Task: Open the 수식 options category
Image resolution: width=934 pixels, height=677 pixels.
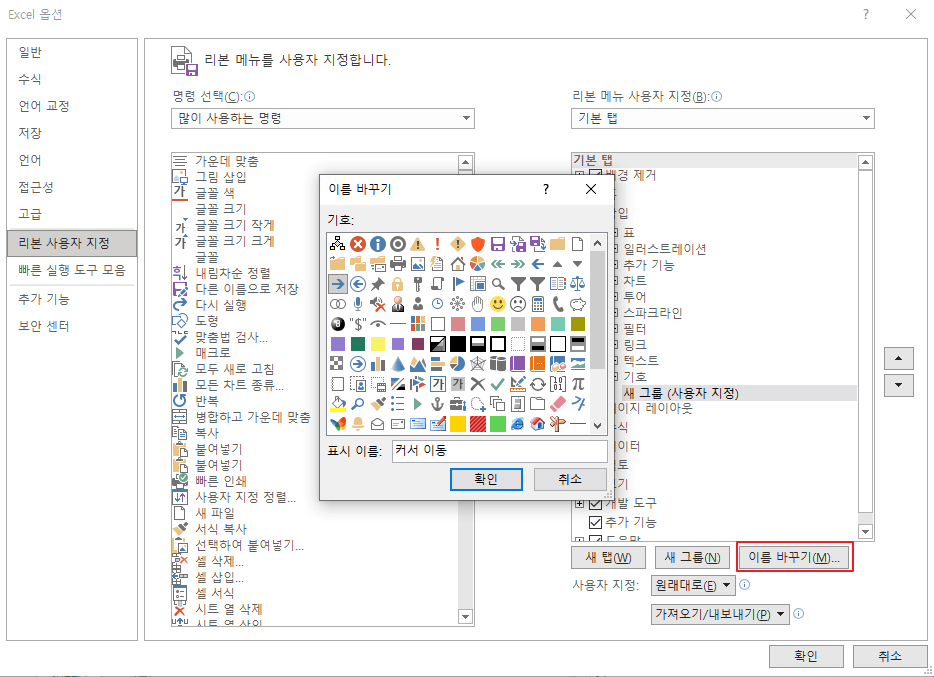Action: [30, 79]
